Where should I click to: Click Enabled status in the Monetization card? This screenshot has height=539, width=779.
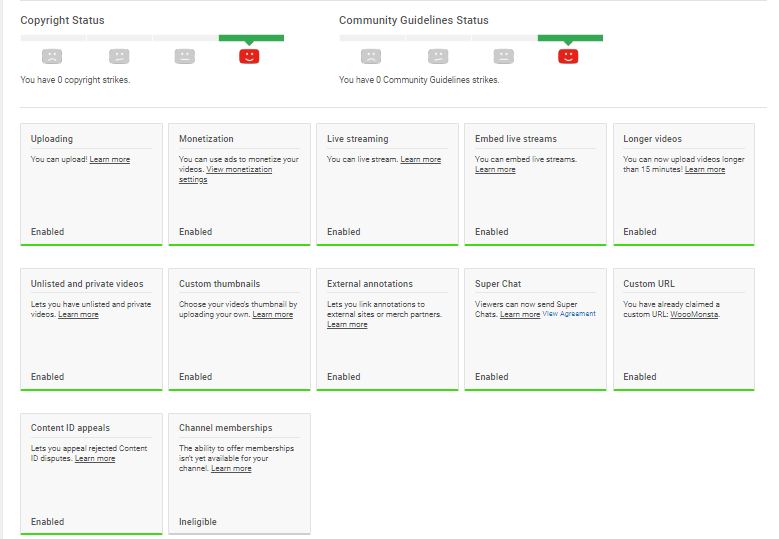tap(195, 231)
